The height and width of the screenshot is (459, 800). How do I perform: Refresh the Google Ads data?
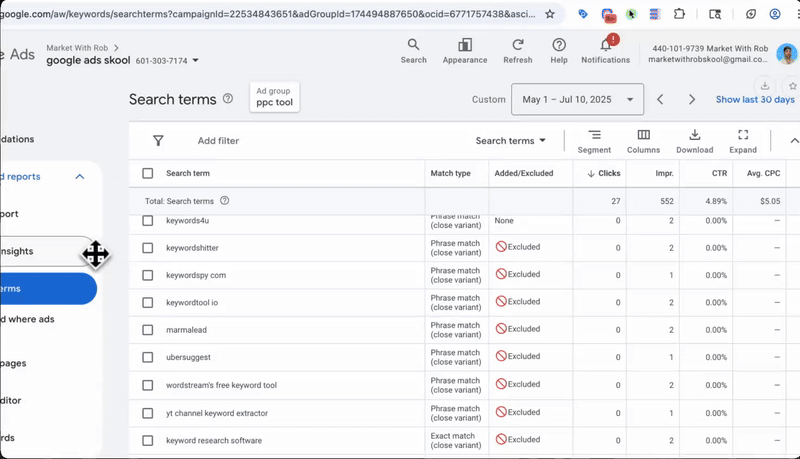click(x=517, y=51)
